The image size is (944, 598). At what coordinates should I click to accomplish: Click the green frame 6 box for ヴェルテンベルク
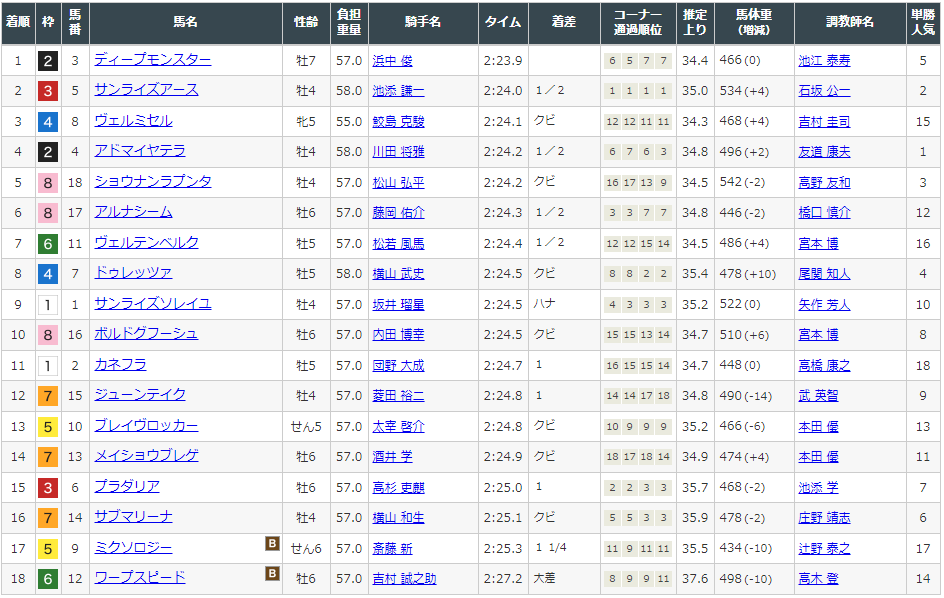[x=47, y=244]
